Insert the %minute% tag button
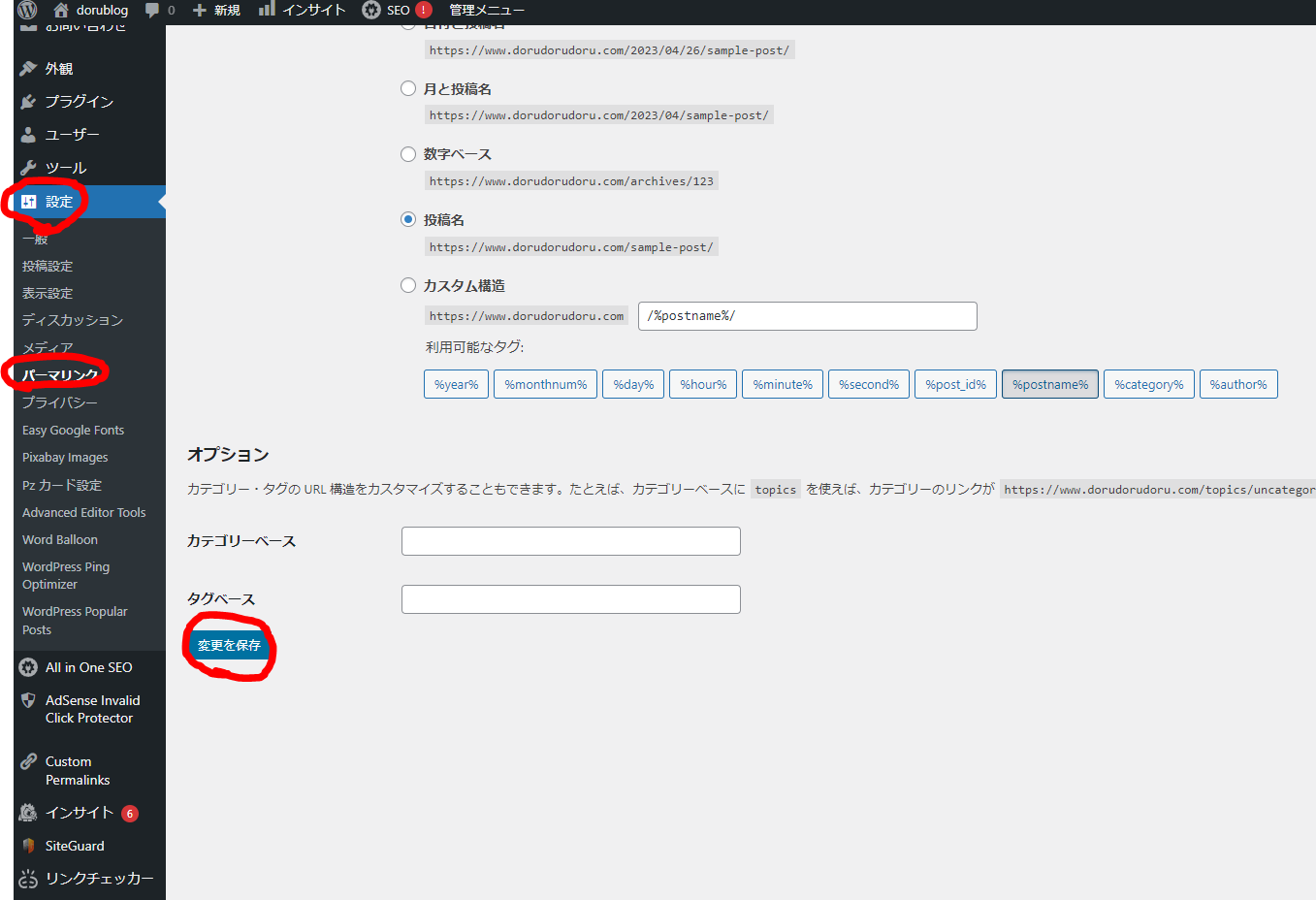Screen dimensions: 1316x900 tap(783, 384)
